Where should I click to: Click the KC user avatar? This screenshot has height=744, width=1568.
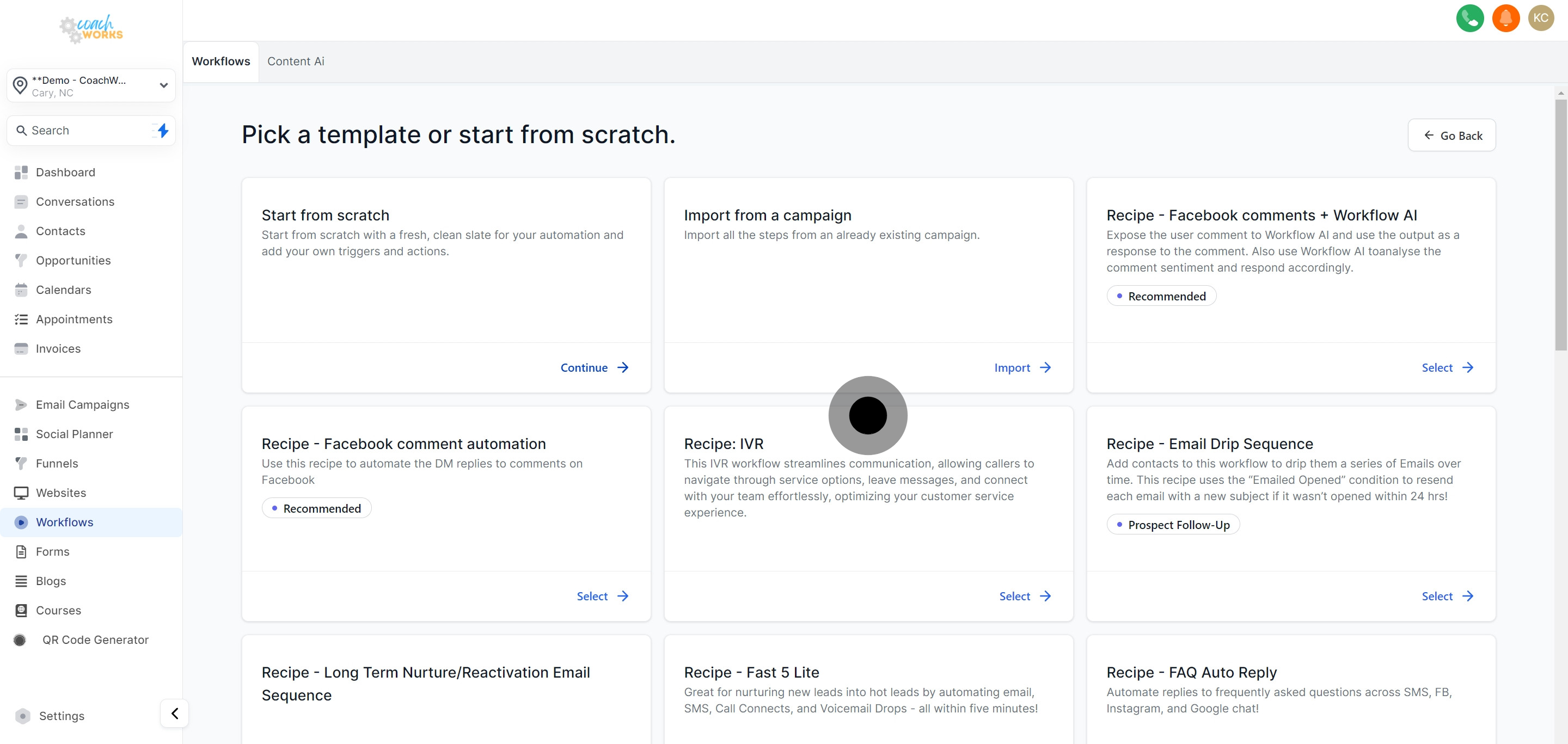pos(1541,19)
